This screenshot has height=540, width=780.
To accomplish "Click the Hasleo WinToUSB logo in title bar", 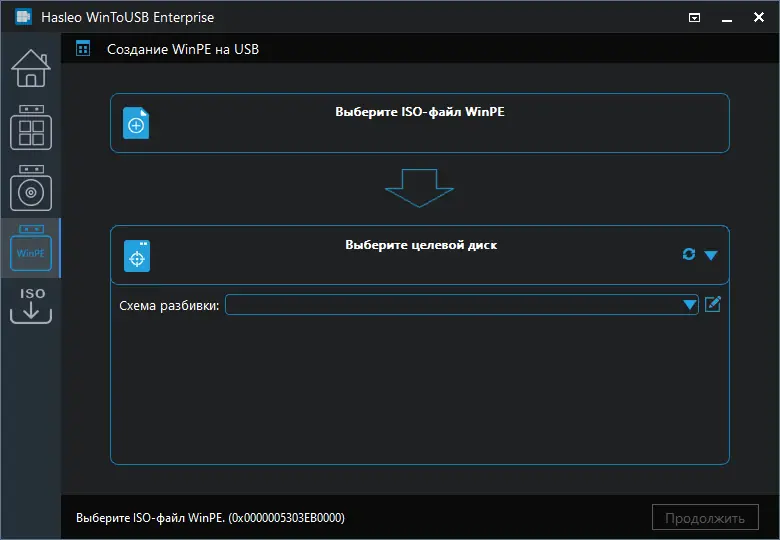I will tap(22, 17).
